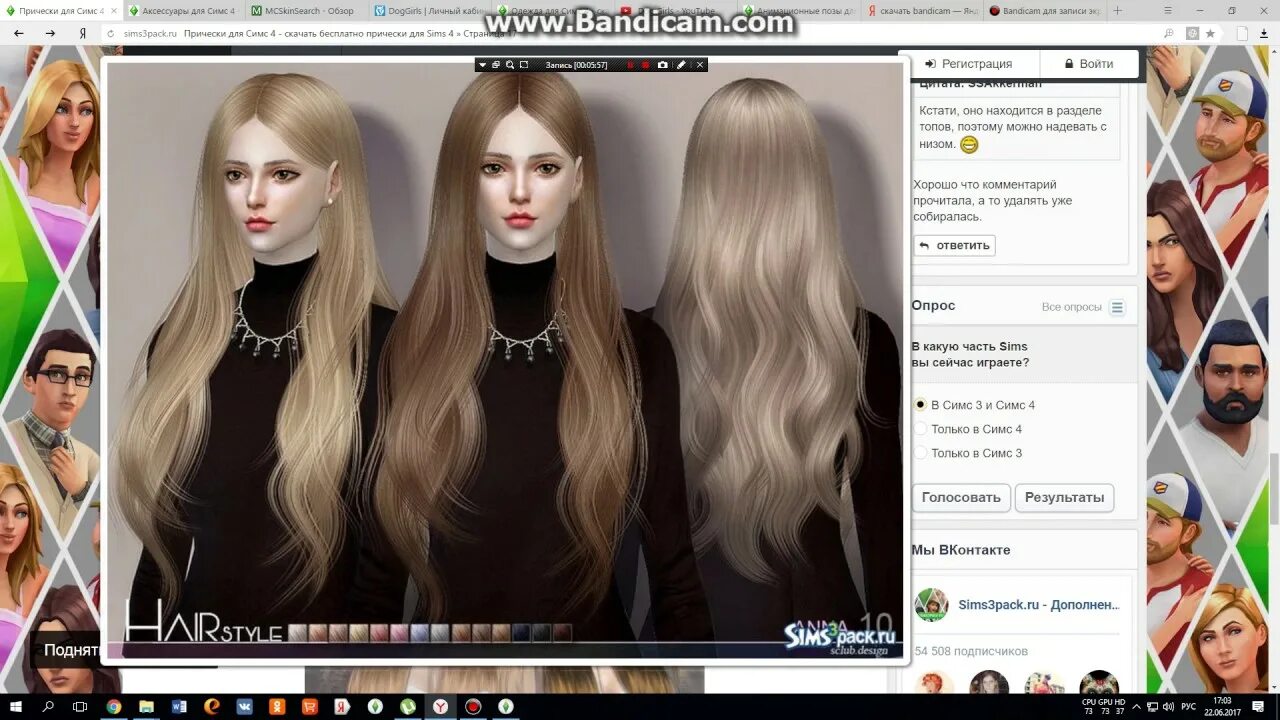The width and height of the screenshot is (1280, 720).
Task: Open the Odnoklassniki taskbar icon
Action: pyautogui.click(x=277, y=707)
